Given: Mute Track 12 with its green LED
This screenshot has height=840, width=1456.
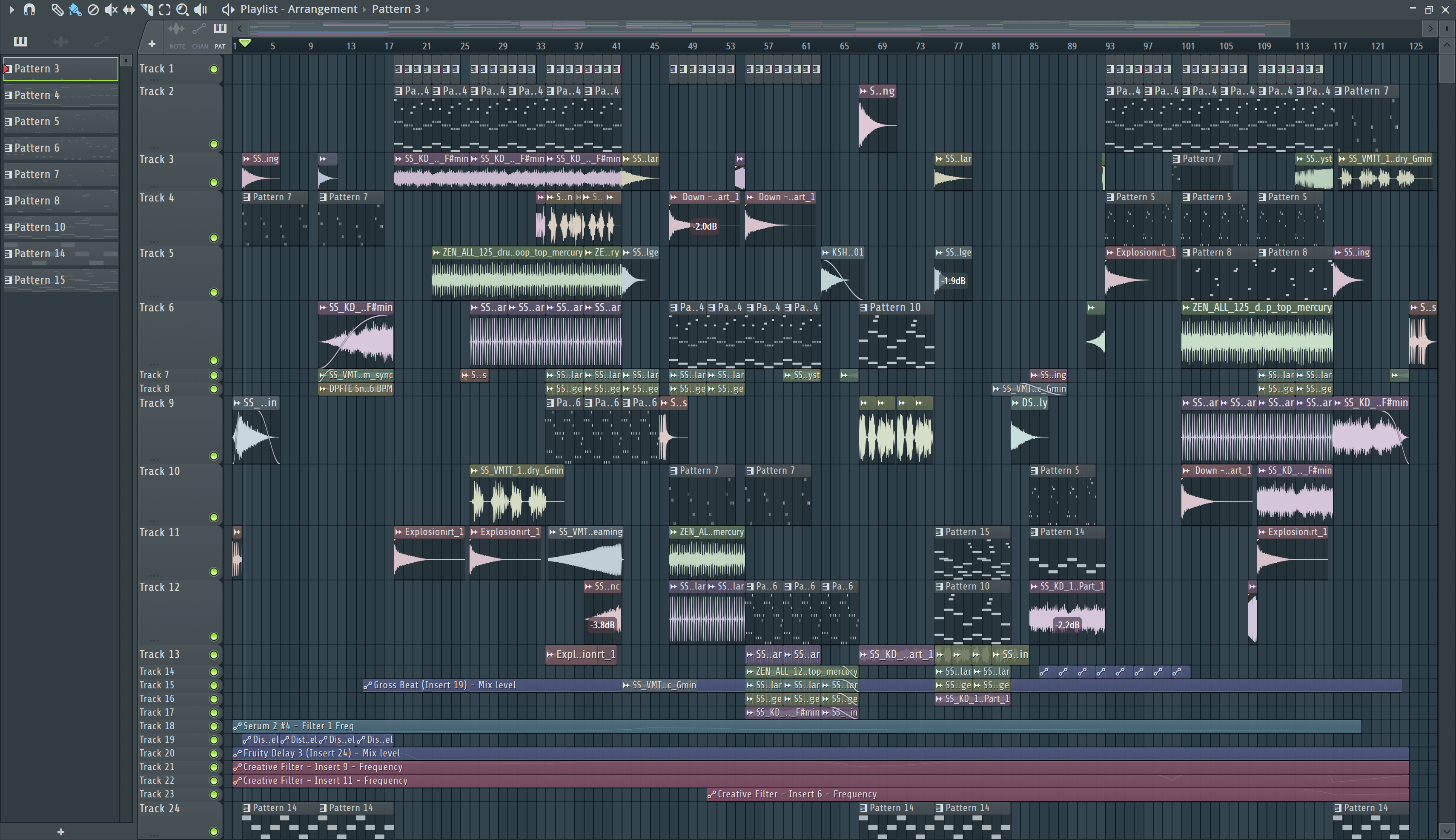Looking at the screenshot, I should [214, 636].
